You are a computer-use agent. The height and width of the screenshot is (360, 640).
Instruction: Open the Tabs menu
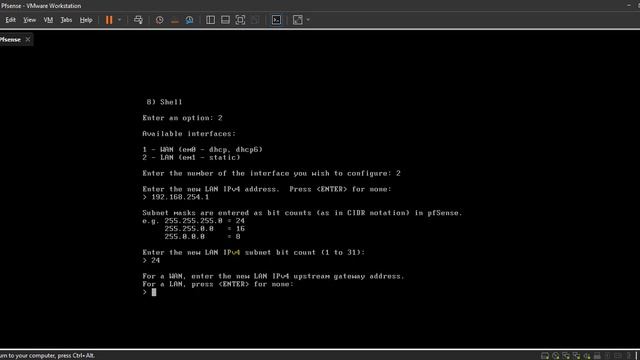click(66, 20)
